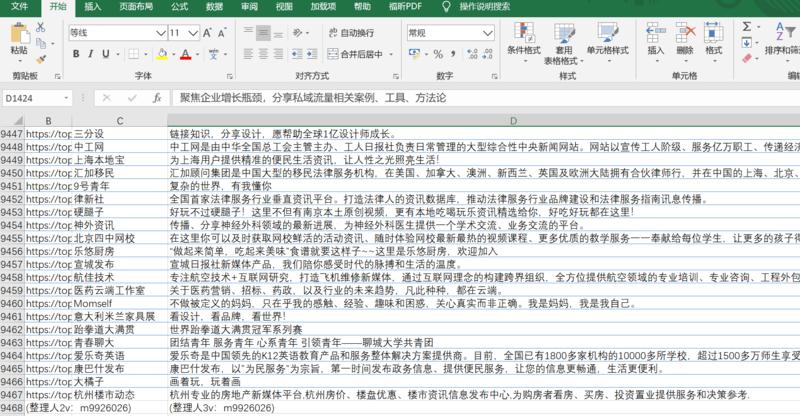
Task: Open text orientation options
Action: pos(298,33)
